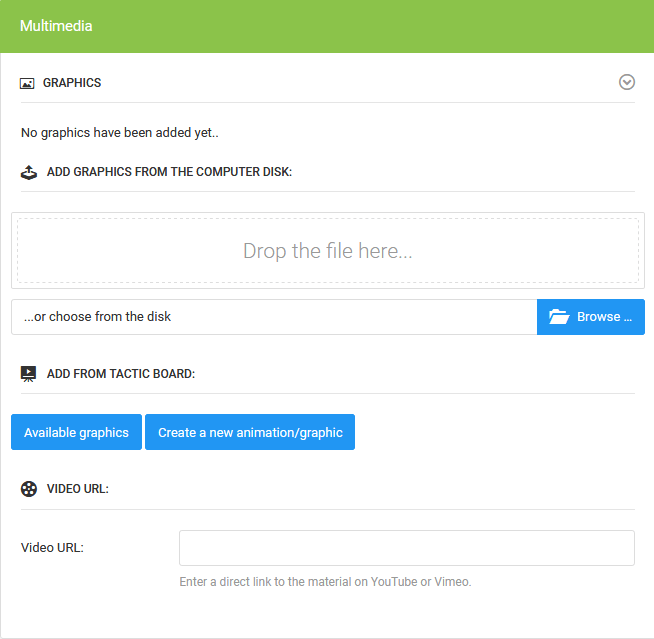Click the YouTube or Vimeo helper text
This screenshot has height=639, width=654.
(x=325, y=582)
